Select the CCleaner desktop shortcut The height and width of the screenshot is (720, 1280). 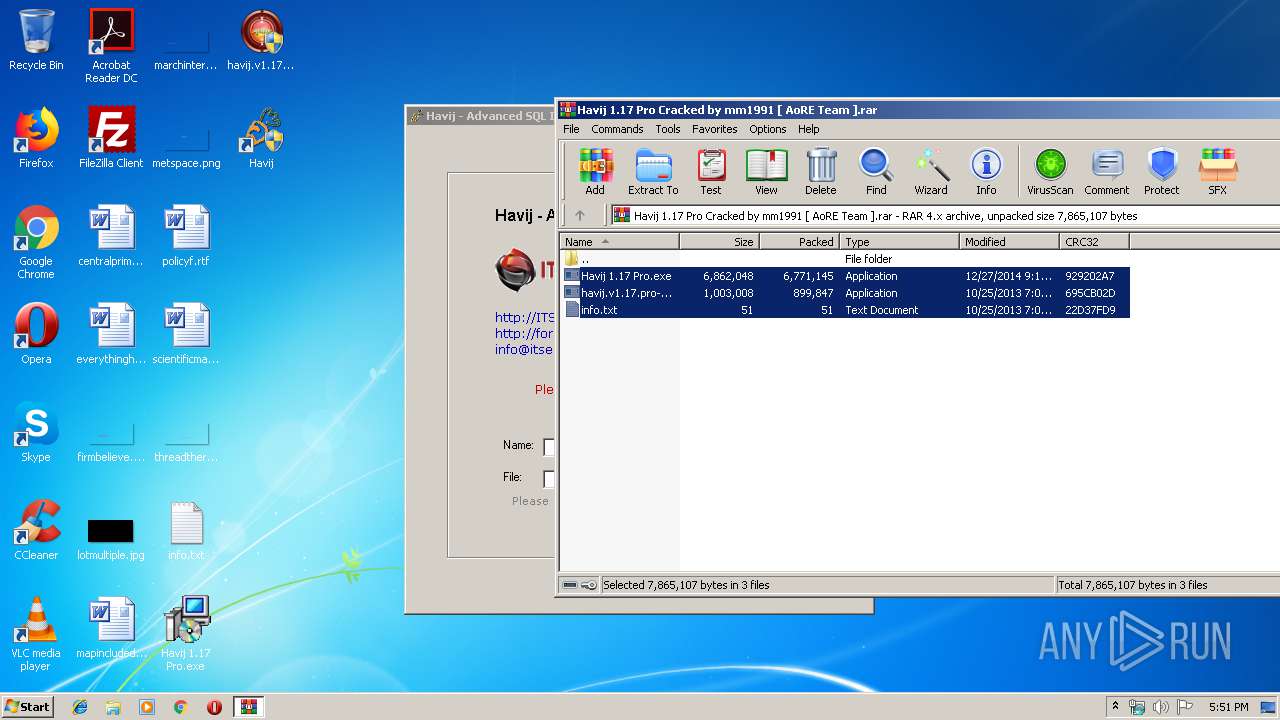click(36, 530)
